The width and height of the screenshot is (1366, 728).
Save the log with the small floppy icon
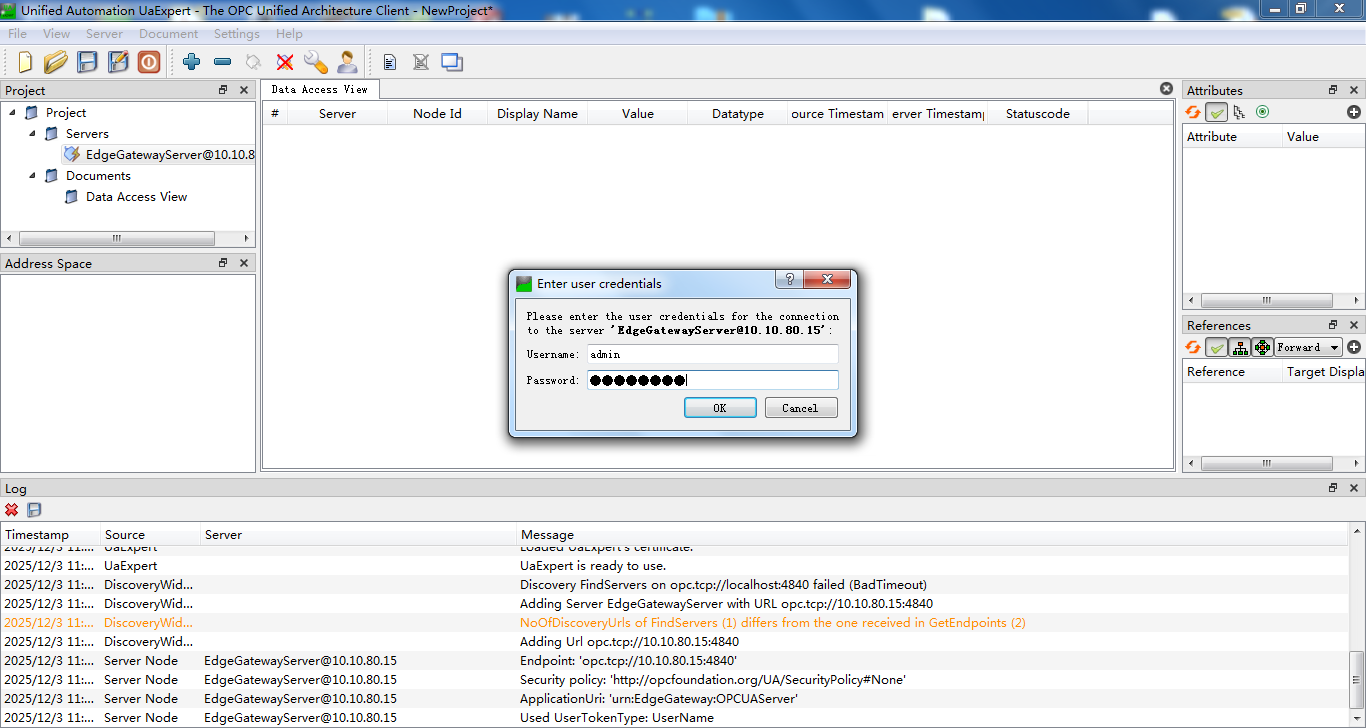coord(34,509)
